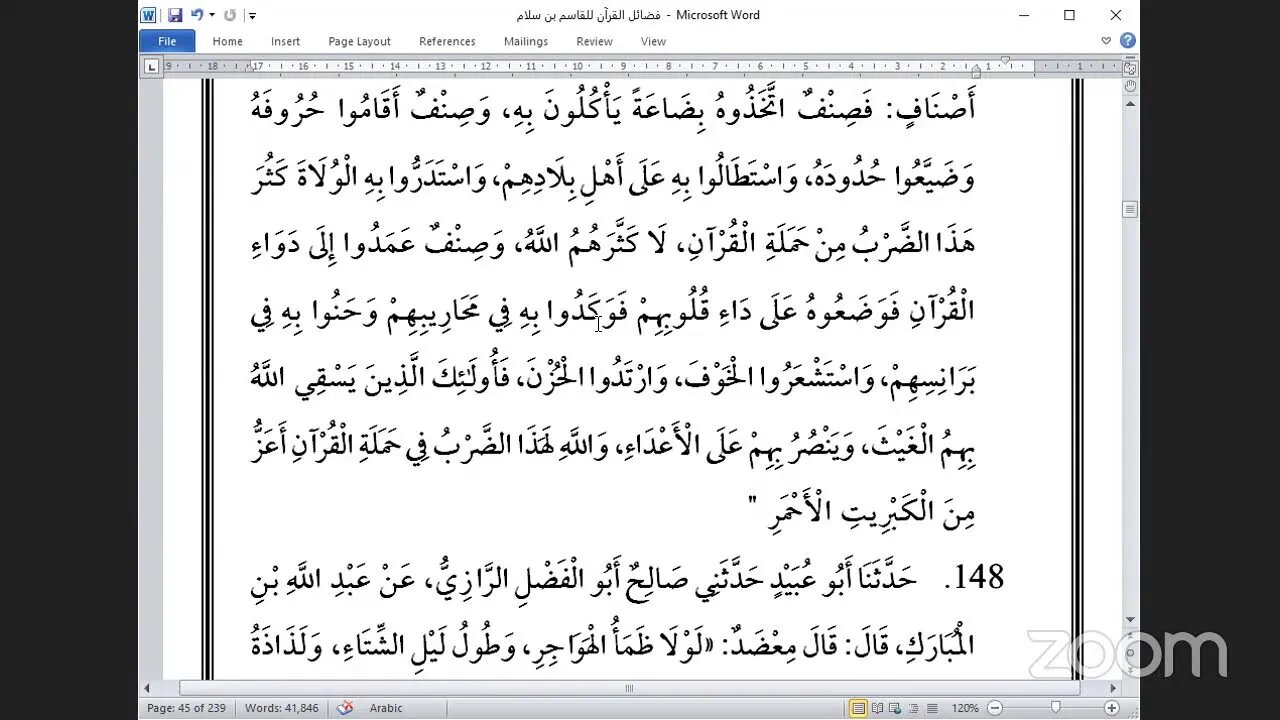Click the Zoom Out minus button
The image size is (1280, 720).
click(996, 708)
